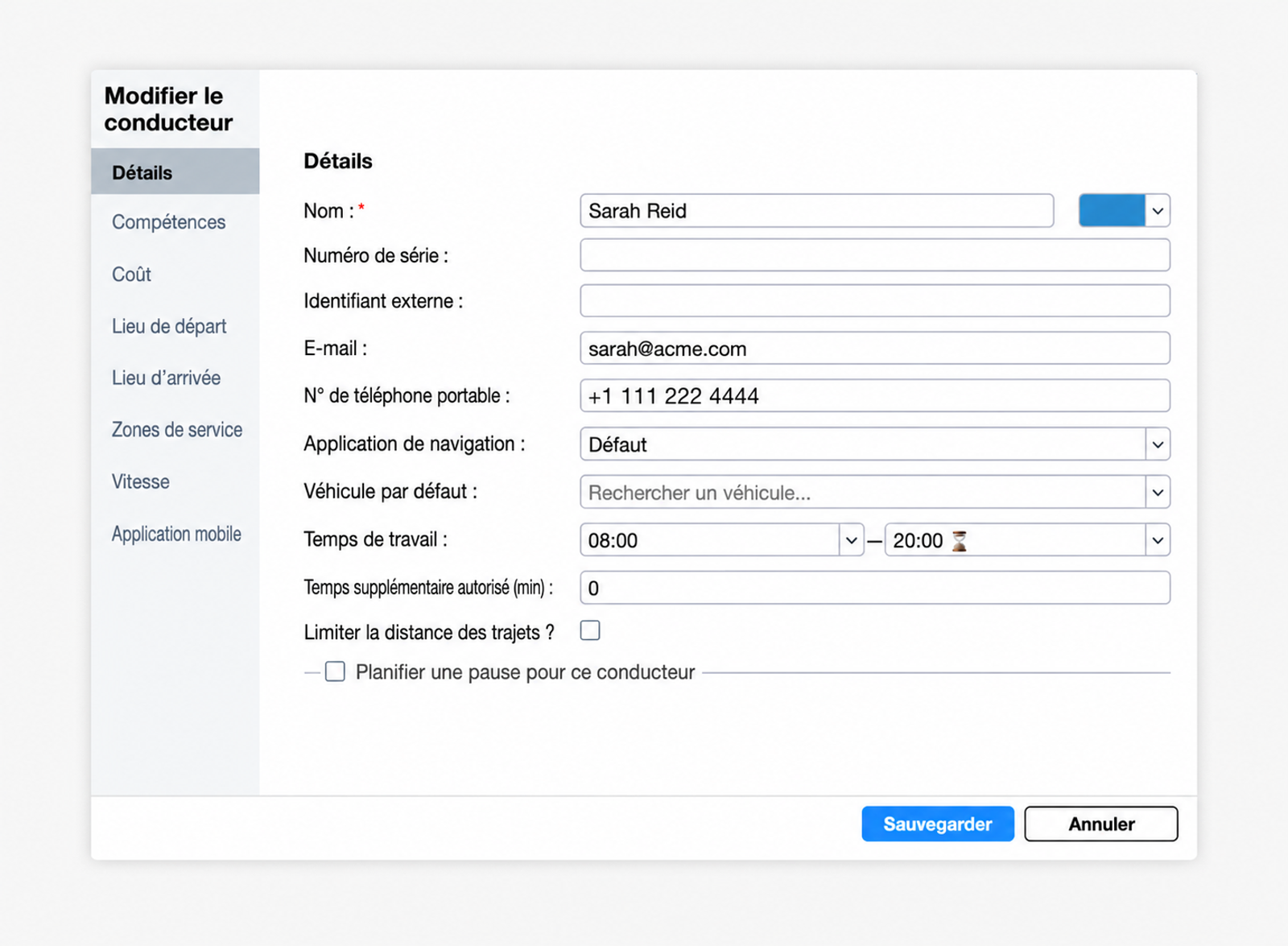Open the Véhicule par défaut dropdown arrow
This screenshot has width=1288, height=946.
[x=1157, y=492]
